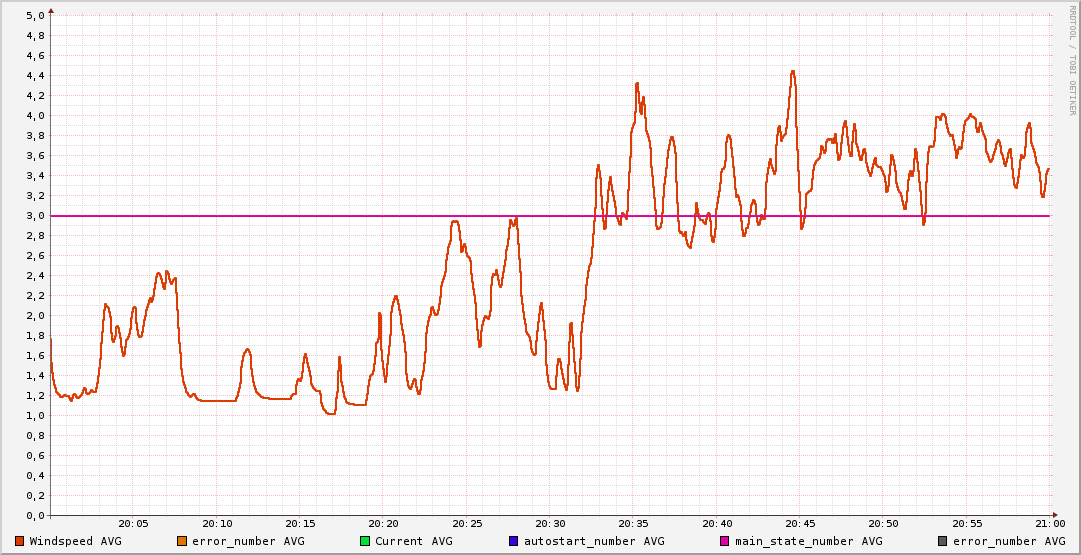Click the 20:05 time axis label
Viewport: 1081px width, 555px height.
(x=134, y=524)
